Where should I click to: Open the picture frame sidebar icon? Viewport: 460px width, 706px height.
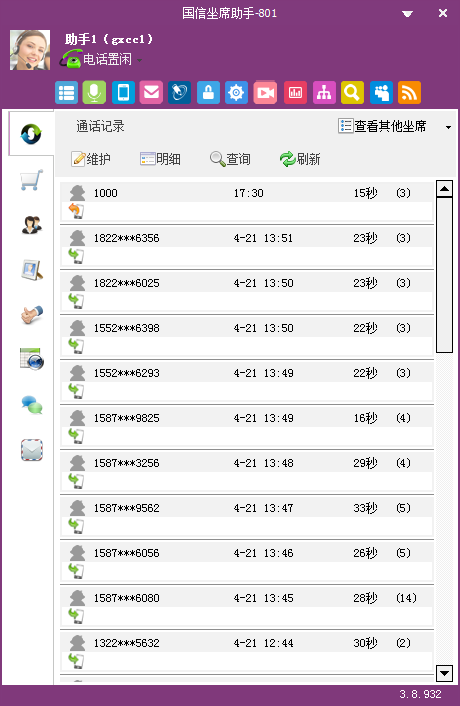32,270
